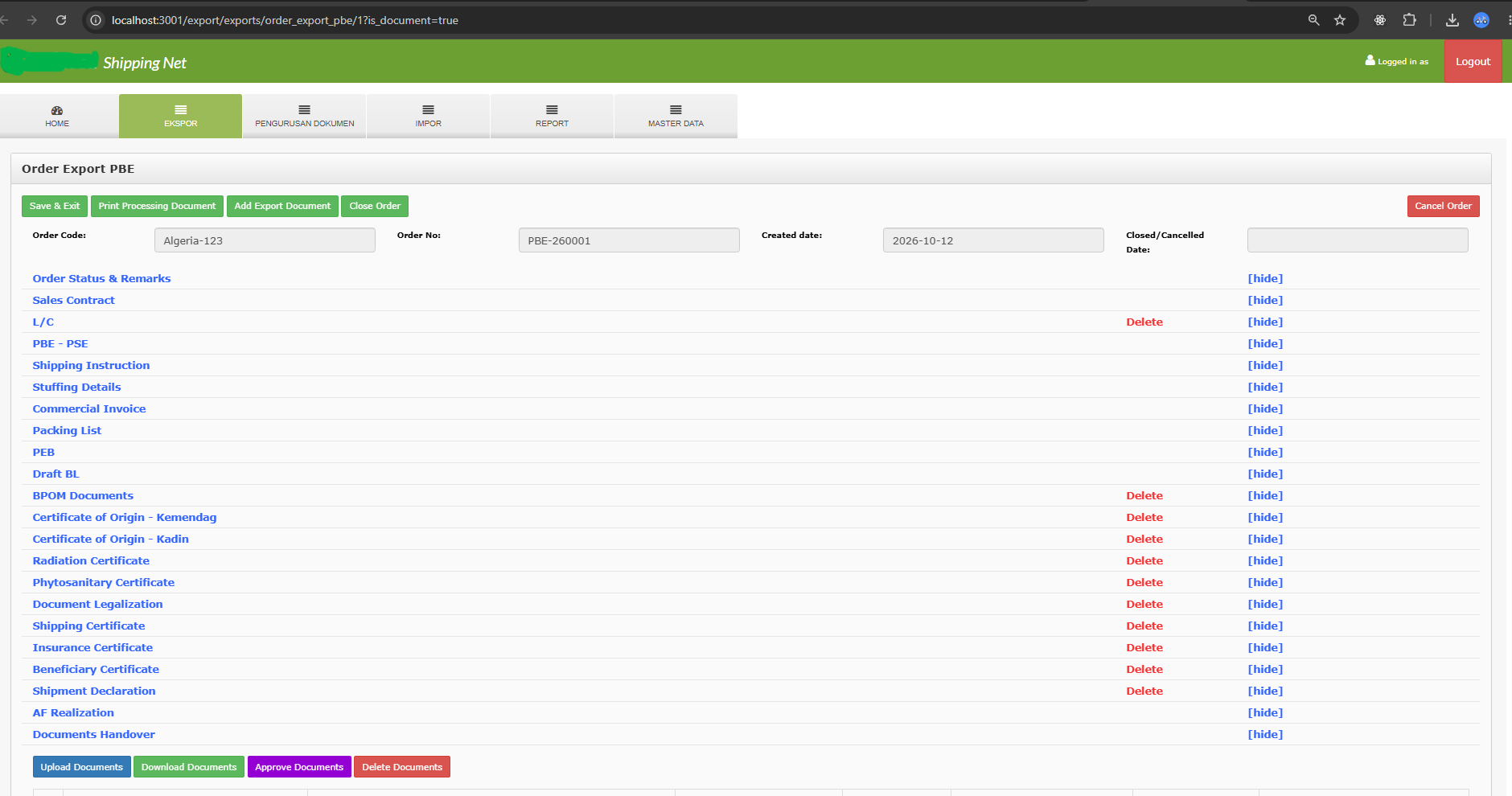Click Download Documents button
The height and width of the screenshot is (796, 1512).
click(189, 767)
